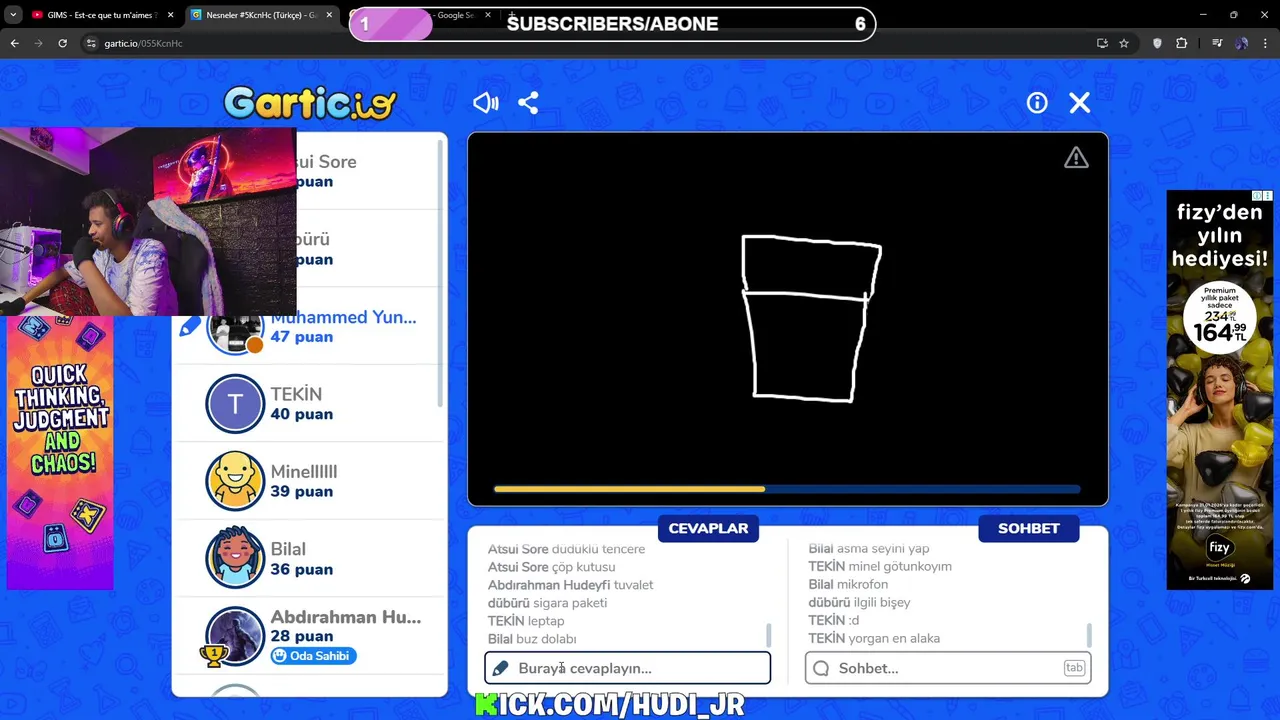Image resolution: width=1280 pixels, height=720 pixels.
Task: Click chat message 'Bilal asma seyini yap'
Action: click(869, 548)
